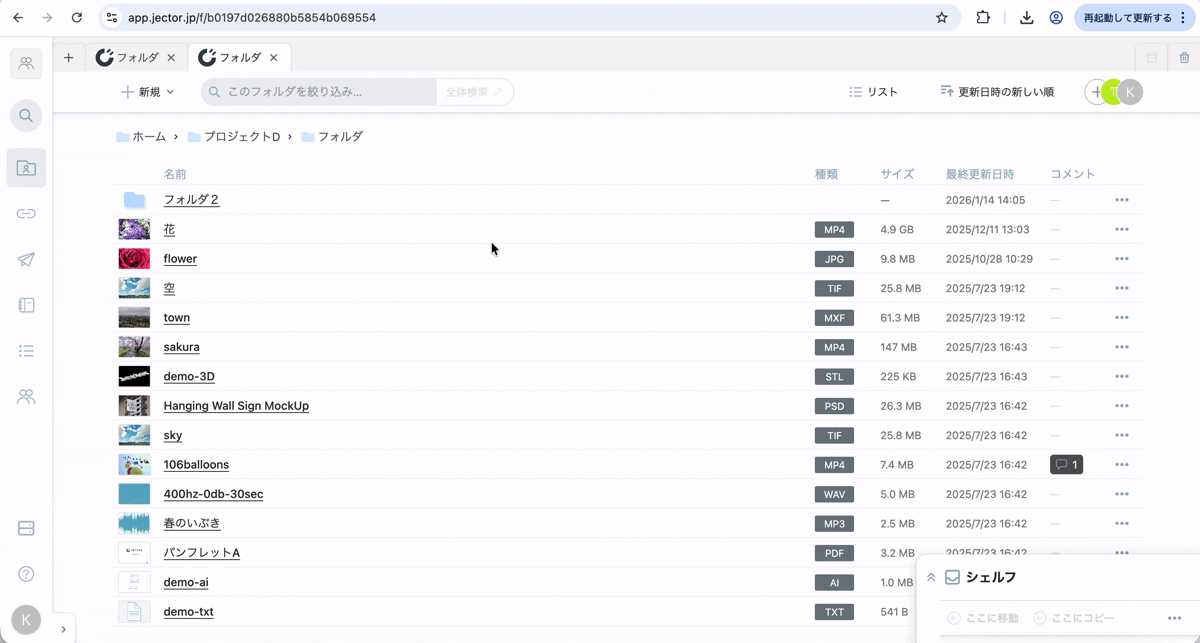This screenshot has width=1200, height=643.
Task: Switch to the first フォルダ tab
Action: [x=137, y=58]
